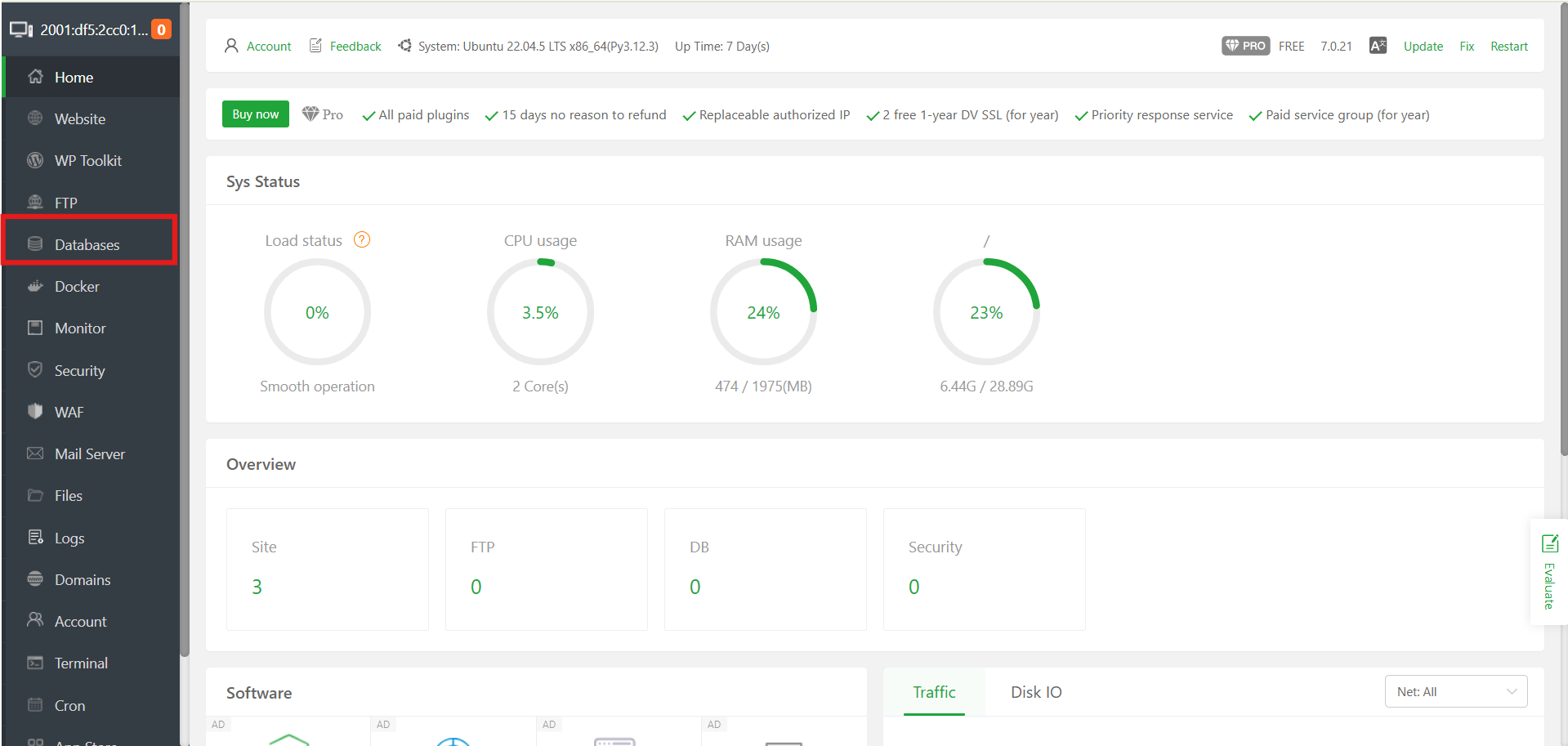
Task: Click the Buy now button
Action: (x=256, y=114)
